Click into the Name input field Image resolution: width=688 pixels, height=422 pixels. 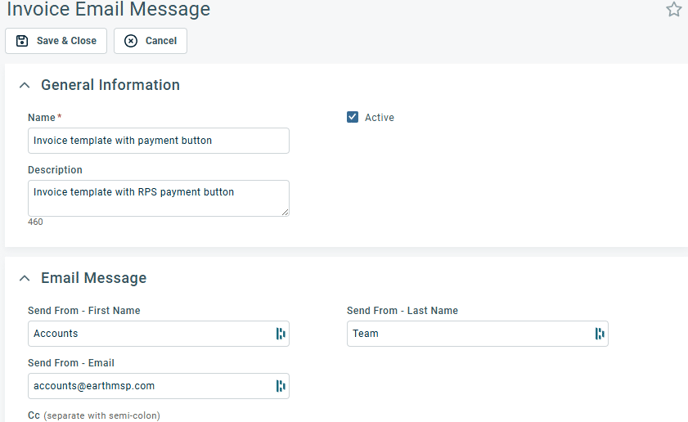(158, 141)
